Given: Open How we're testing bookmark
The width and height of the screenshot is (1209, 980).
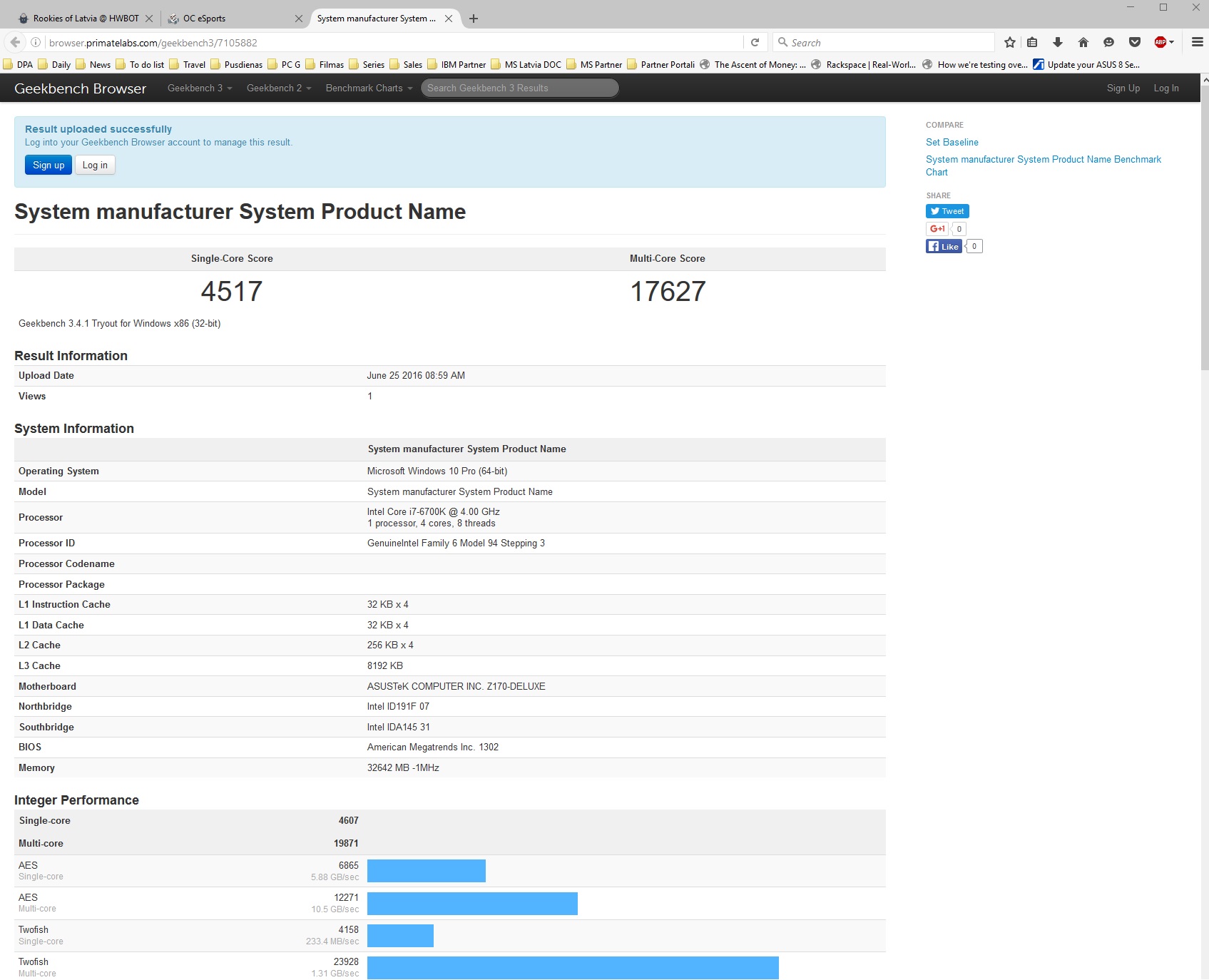Looking at the screenshot, I should [x=975, y=64].
